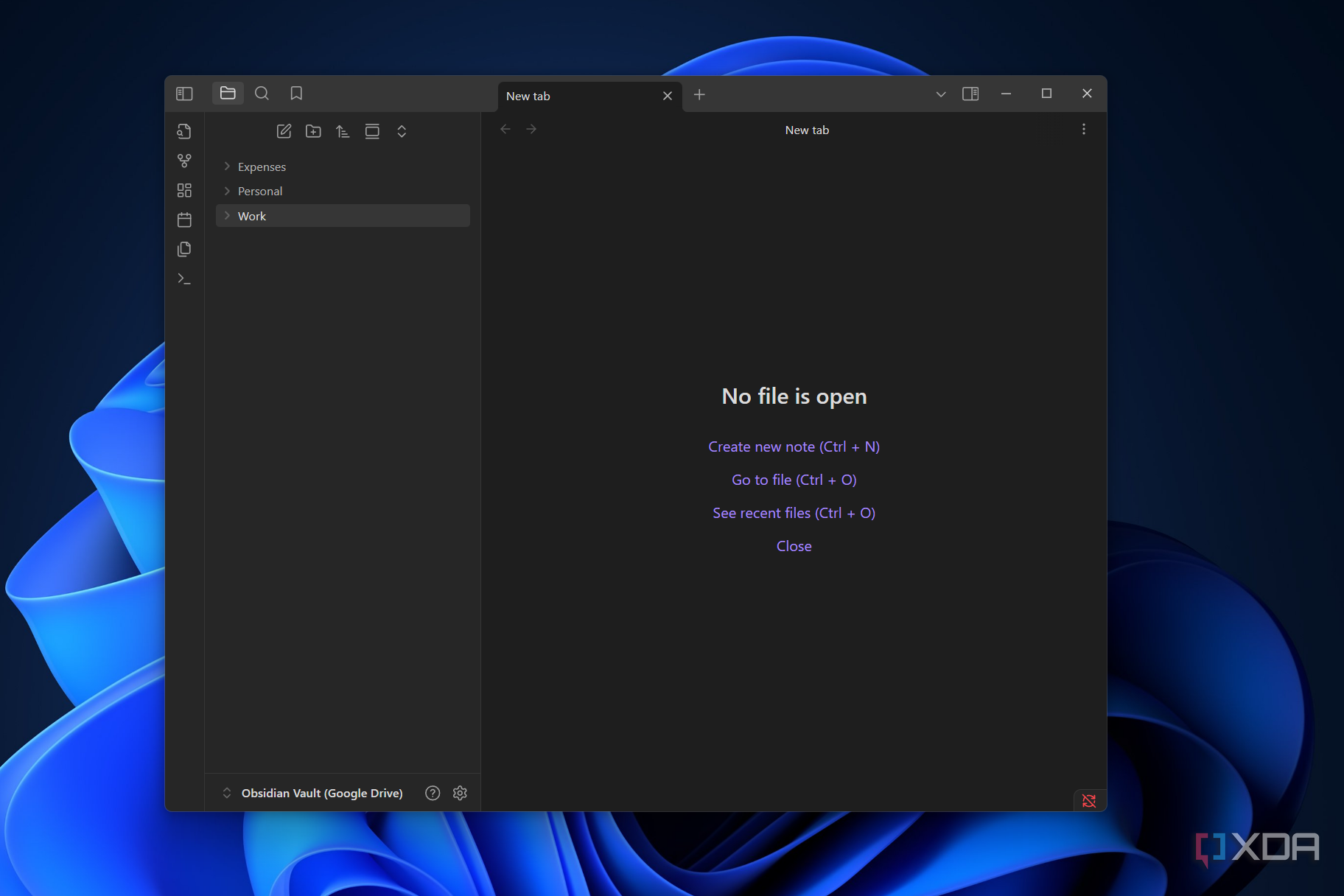Open the bookmarks icon
Viewport: 1344px width, 896px height.
point(296,94)
